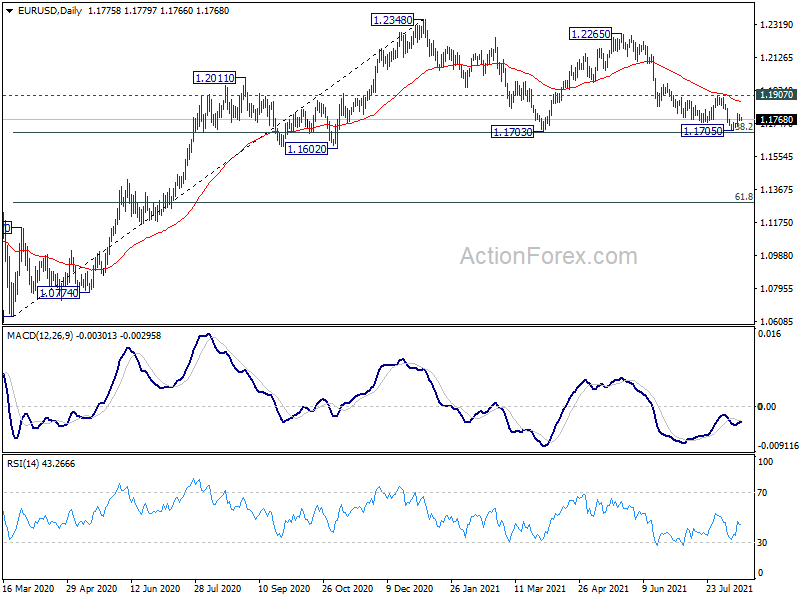Click the MACD 0.016 scale value
800x600 pixels.
click(770, 334)
